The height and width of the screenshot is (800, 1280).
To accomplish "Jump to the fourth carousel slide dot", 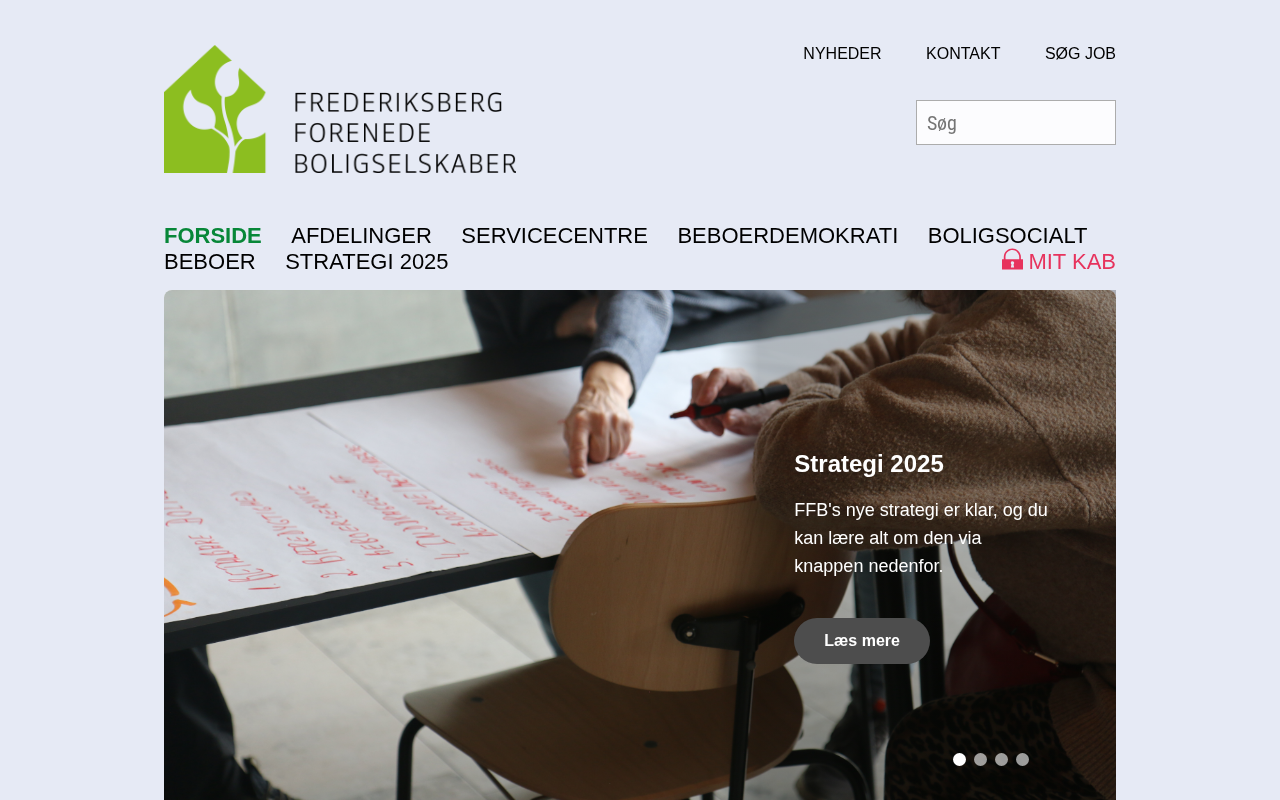I will click(x=1022, y=760).
